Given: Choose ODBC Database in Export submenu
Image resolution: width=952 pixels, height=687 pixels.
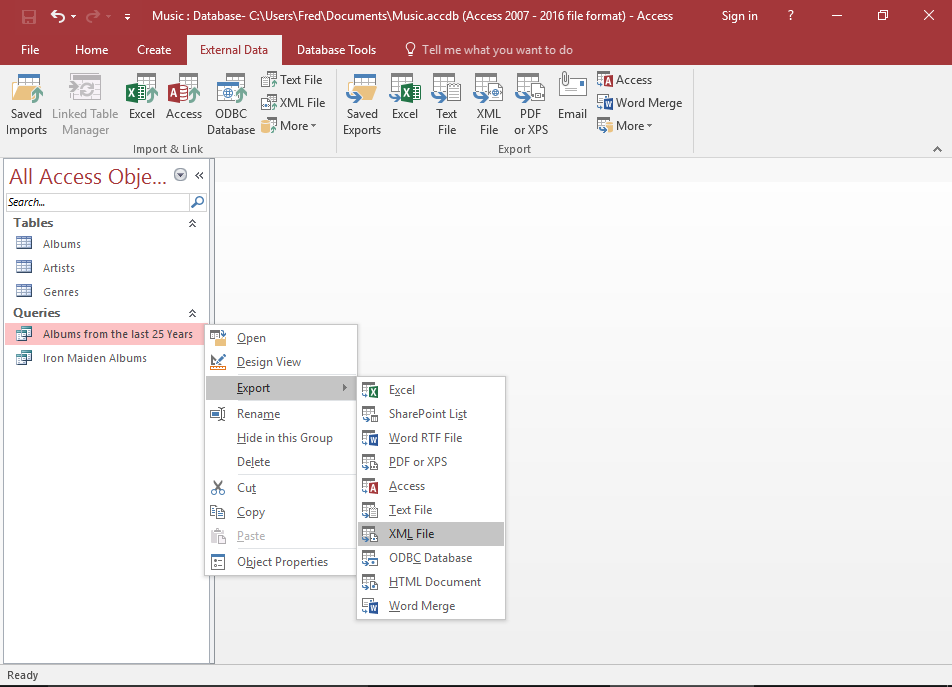Looking at the screenshot, I should pos(431,558).
